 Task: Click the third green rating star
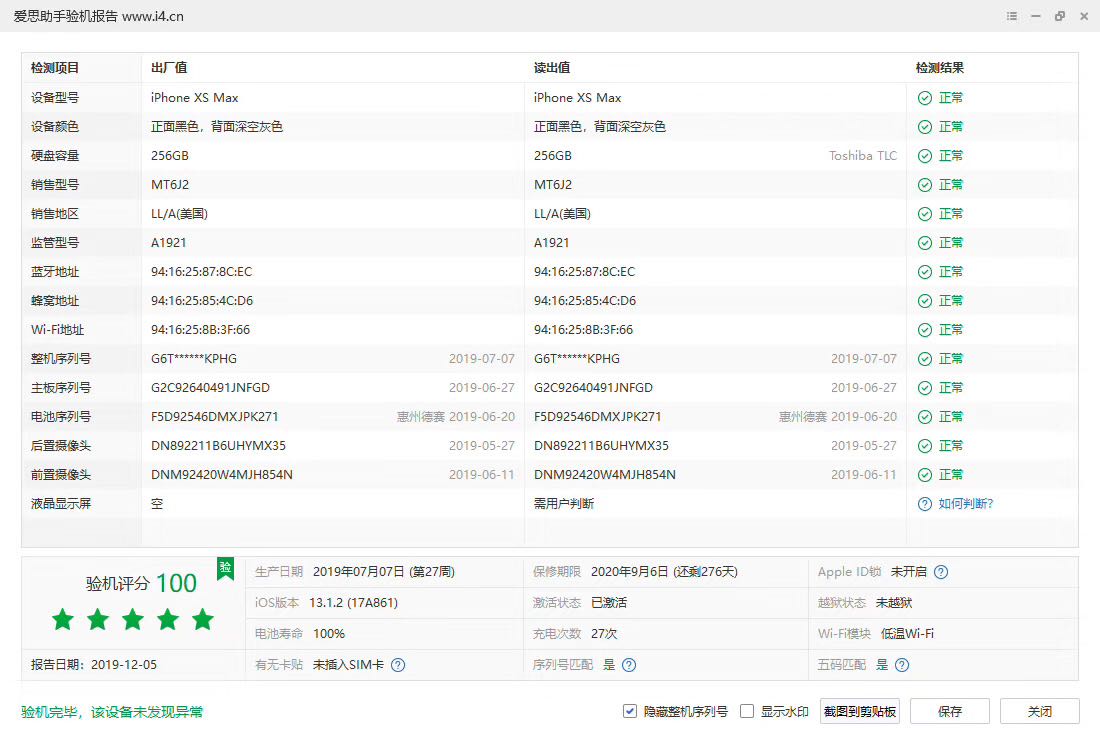133,620
